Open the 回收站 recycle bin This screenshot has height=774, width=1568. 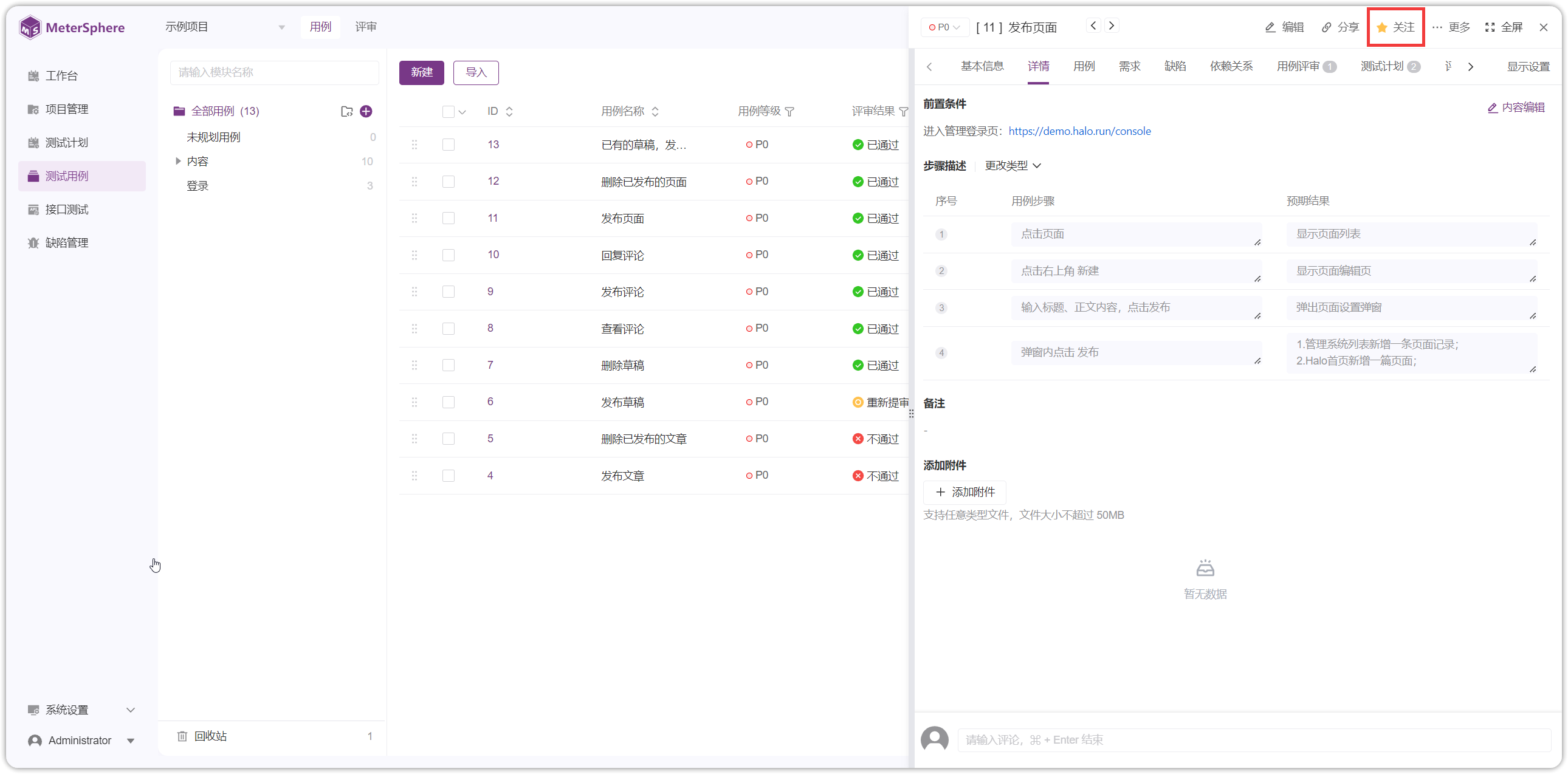point(210,736)
